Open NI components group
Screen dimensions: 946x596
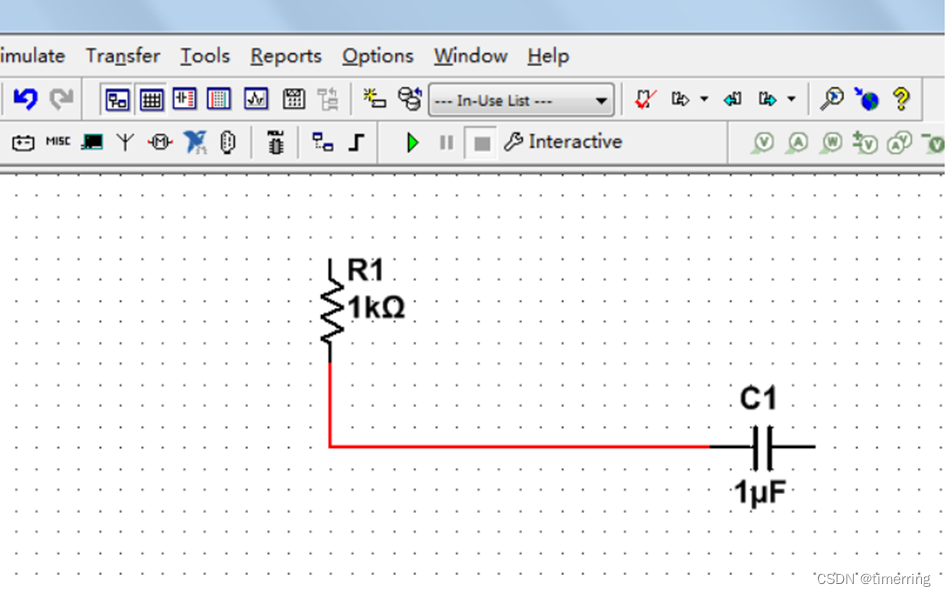pos(195,142)
